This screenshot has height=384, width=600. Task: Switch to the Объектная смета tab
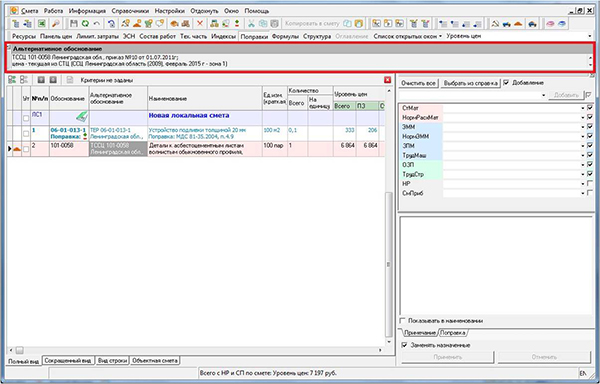click(x=155, y=361)
